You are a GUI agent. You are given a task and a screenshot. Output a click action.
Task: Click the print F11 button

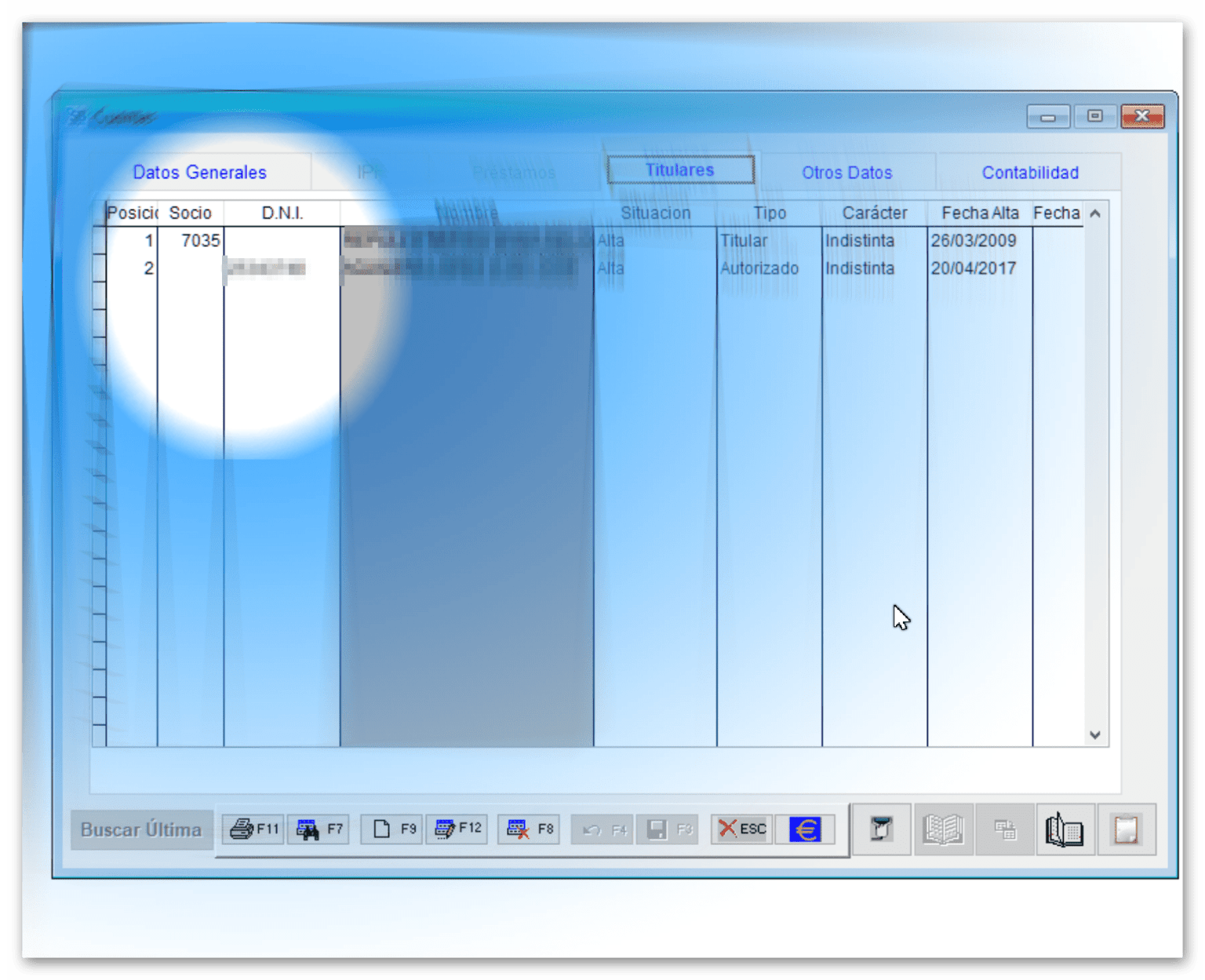(253, 829)
